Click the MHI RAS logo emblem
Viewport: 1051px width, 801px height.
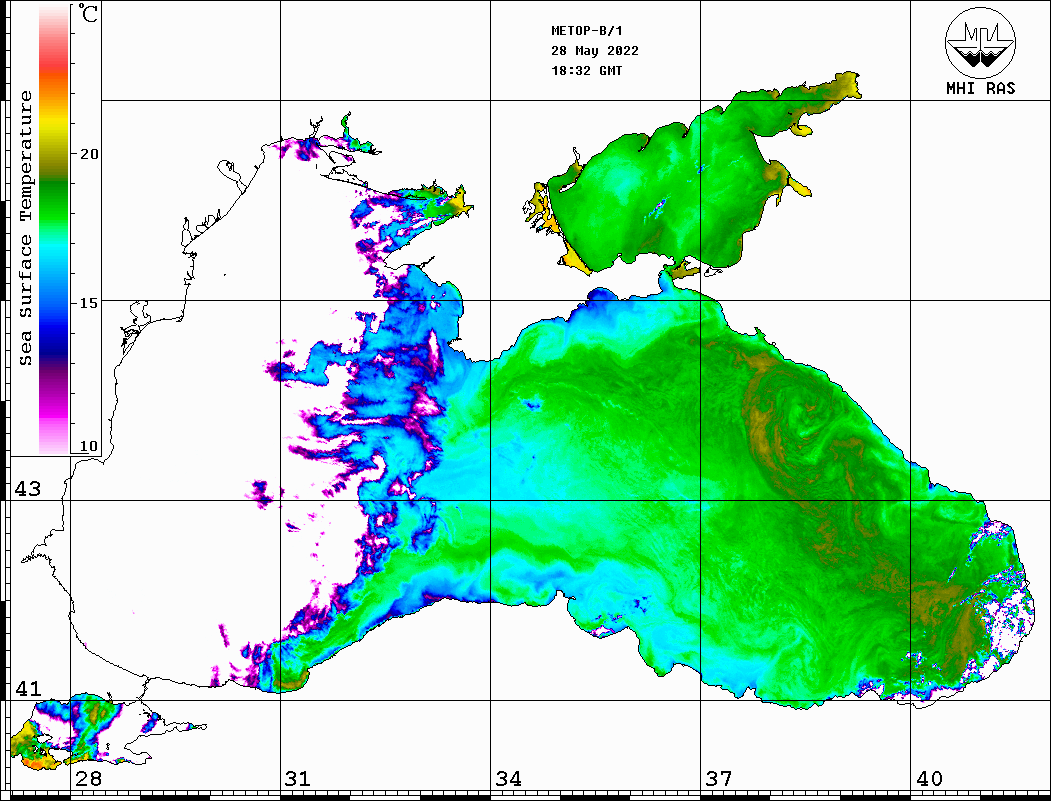(981, 42)
